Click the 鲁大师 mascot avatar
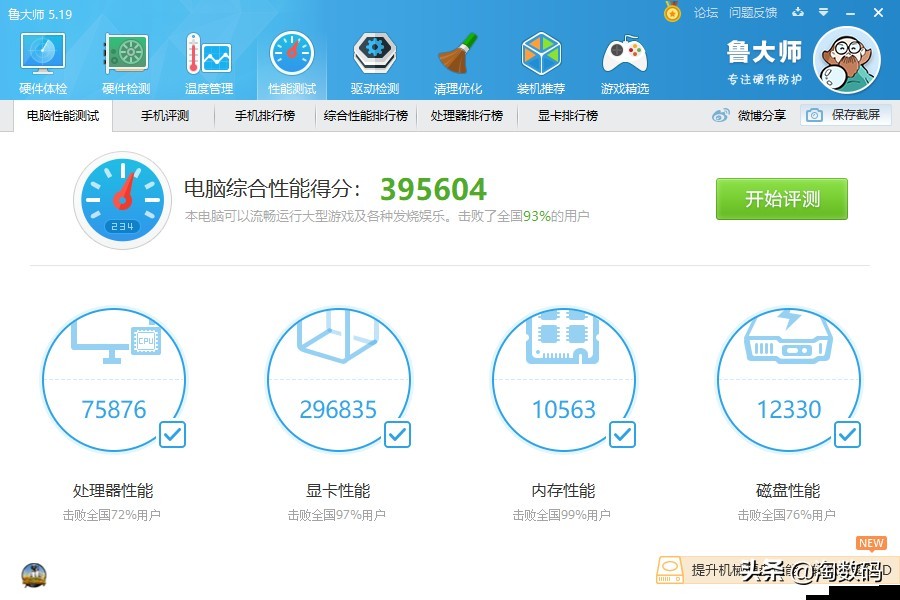 pos(847,60)
